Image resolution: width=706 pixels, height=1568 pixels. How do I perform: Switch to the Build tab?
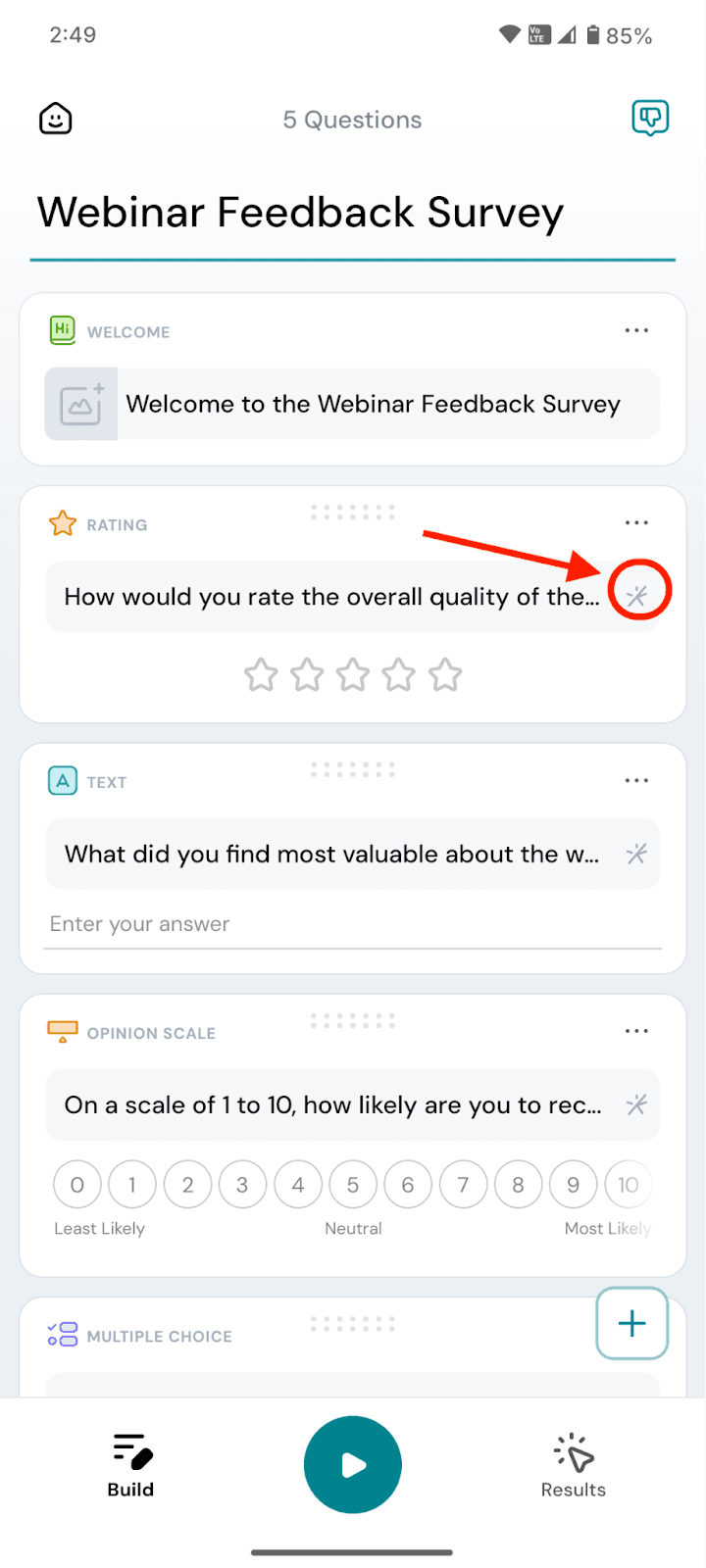[x=130, y=1466]
